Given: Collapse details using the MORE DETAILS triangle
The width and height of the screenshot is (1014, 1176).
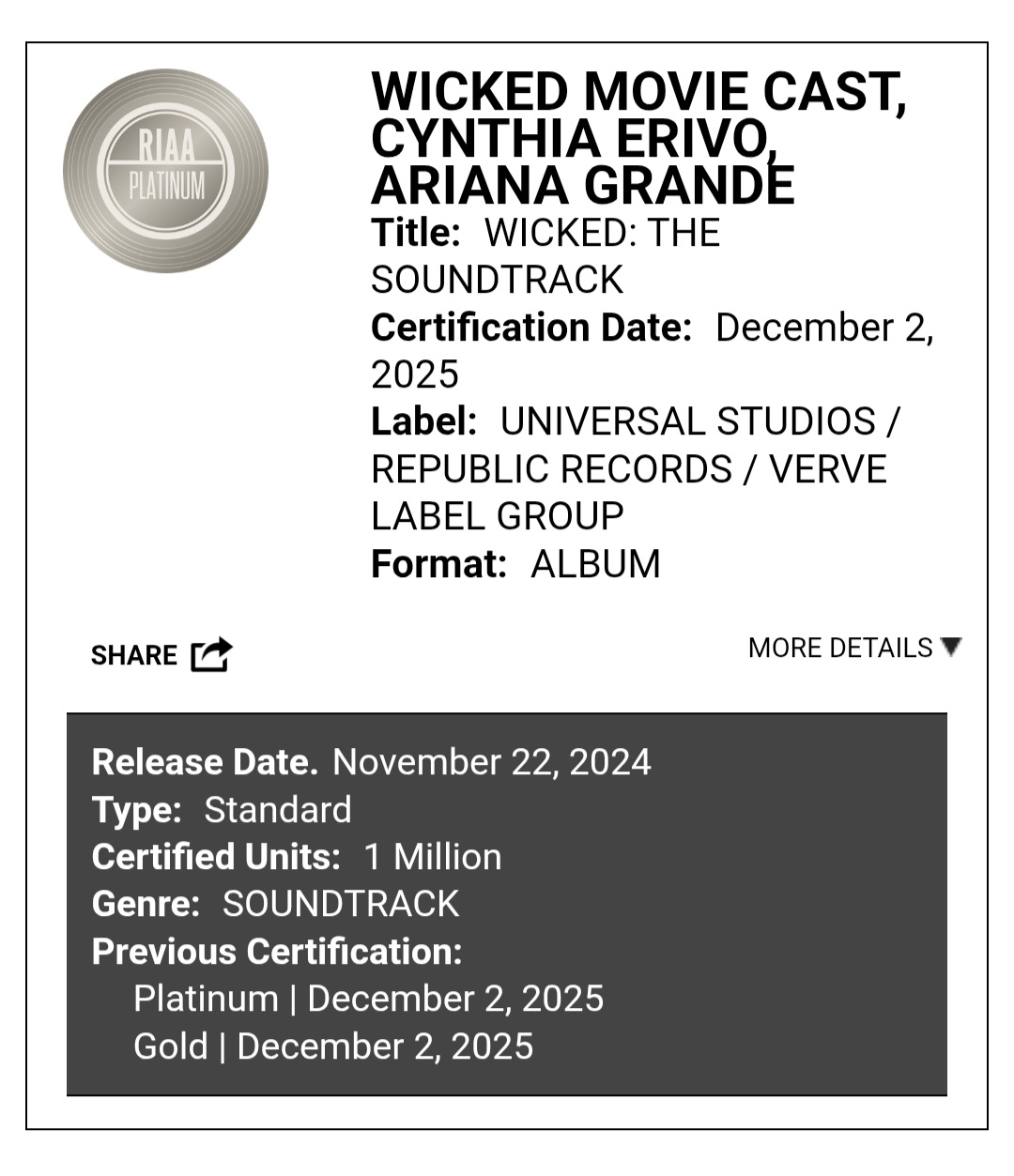Looking at the screenshot, I should 951,648.
